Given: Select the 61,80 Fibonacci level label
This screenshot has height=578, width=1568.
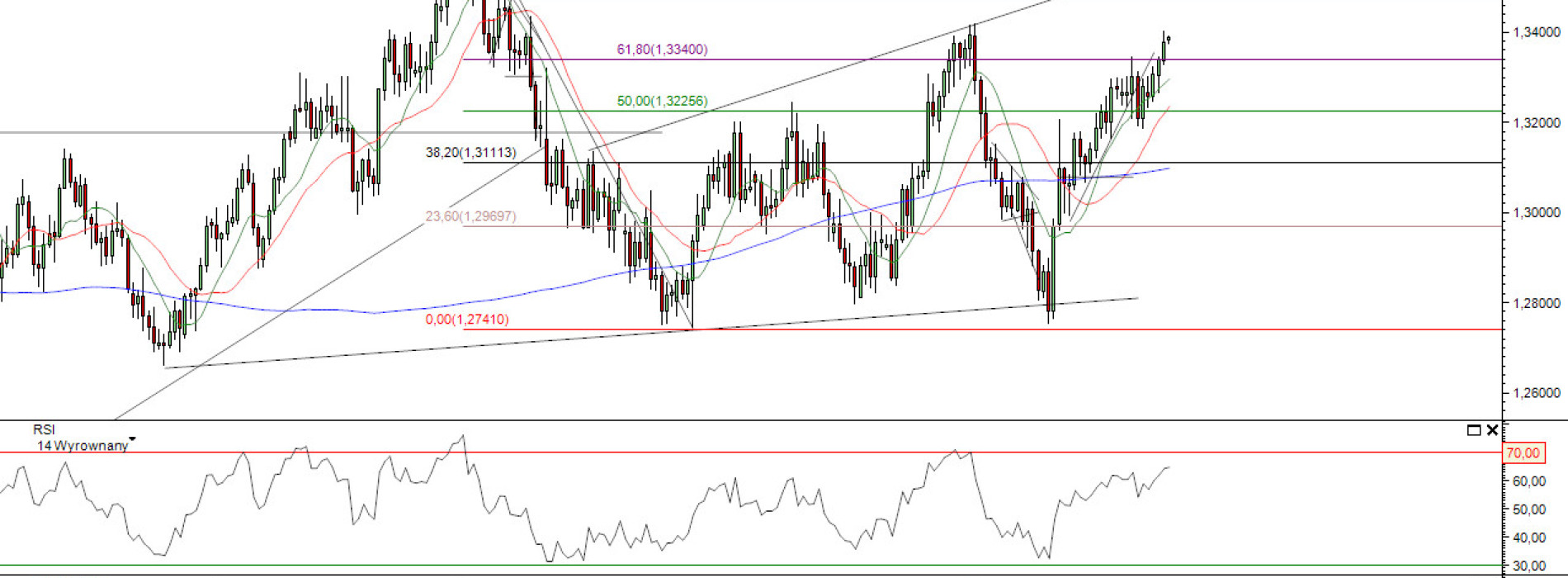Looking at the screenshot, I should (662, 50).
